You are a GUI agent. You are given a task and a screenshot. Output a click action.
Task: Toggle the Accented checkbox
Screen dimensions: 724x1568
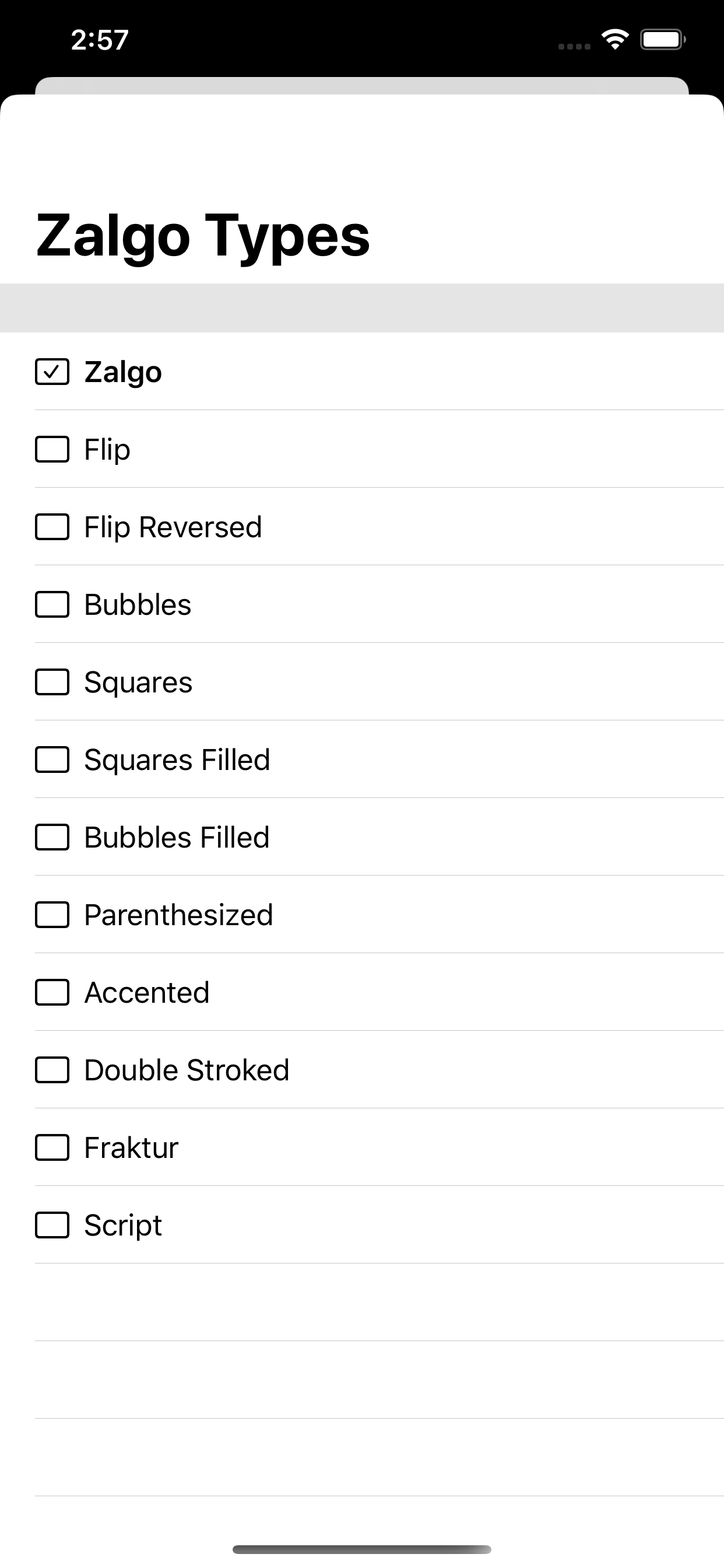(x=52, y=992)
